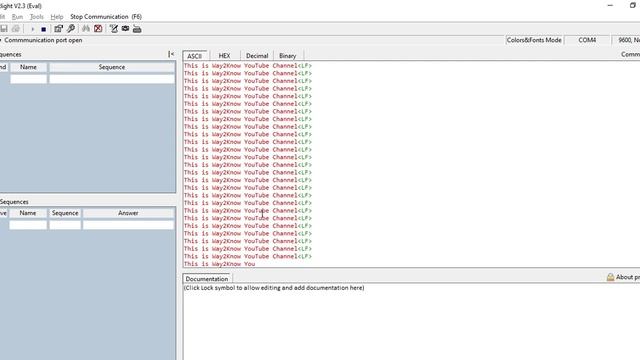Switch to the HEX tab

click(224, 56)
